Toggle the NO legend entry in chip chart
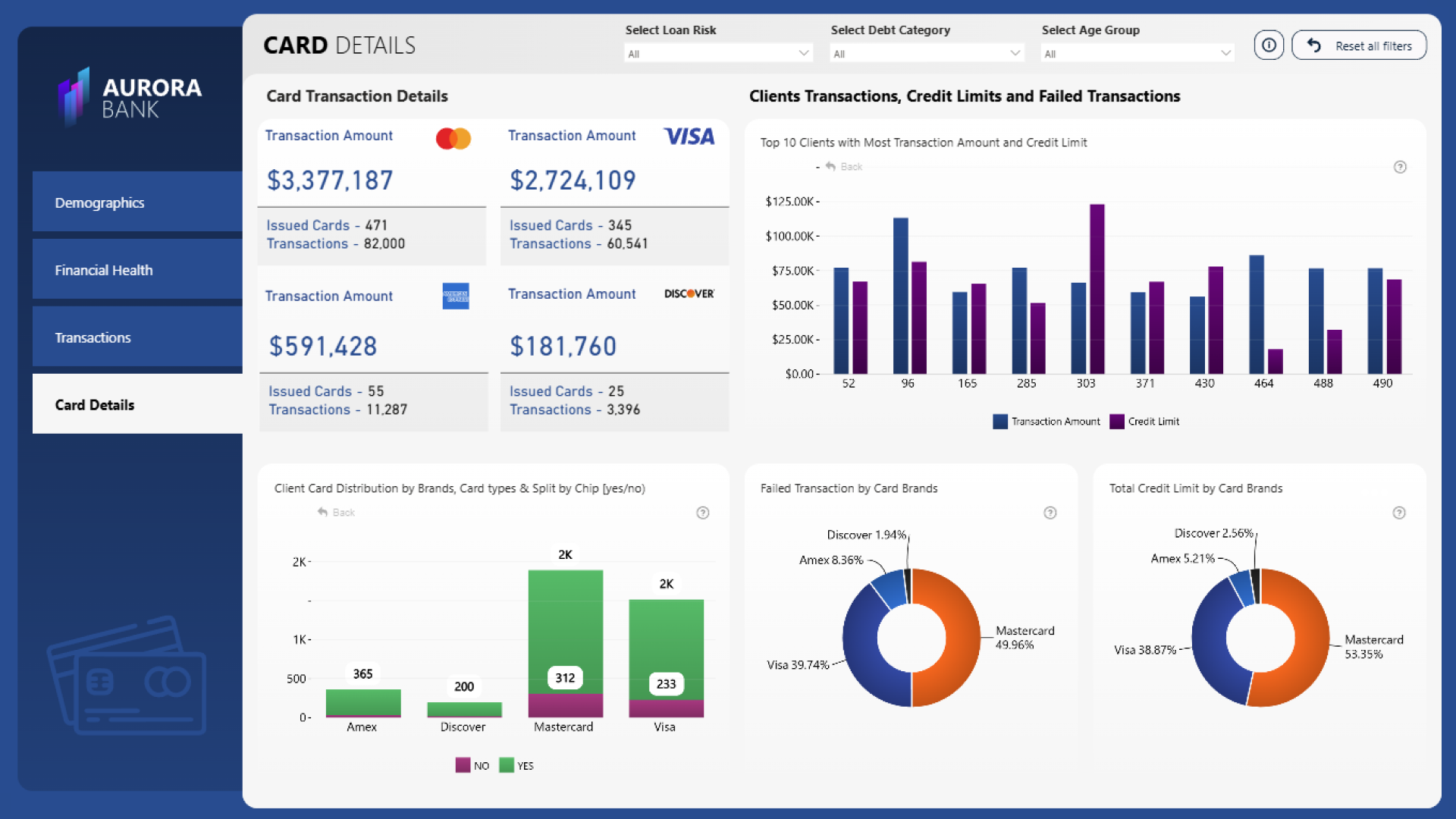This screenshot has width=1456, height=819. pyautogui.click(x=472, y=765)
